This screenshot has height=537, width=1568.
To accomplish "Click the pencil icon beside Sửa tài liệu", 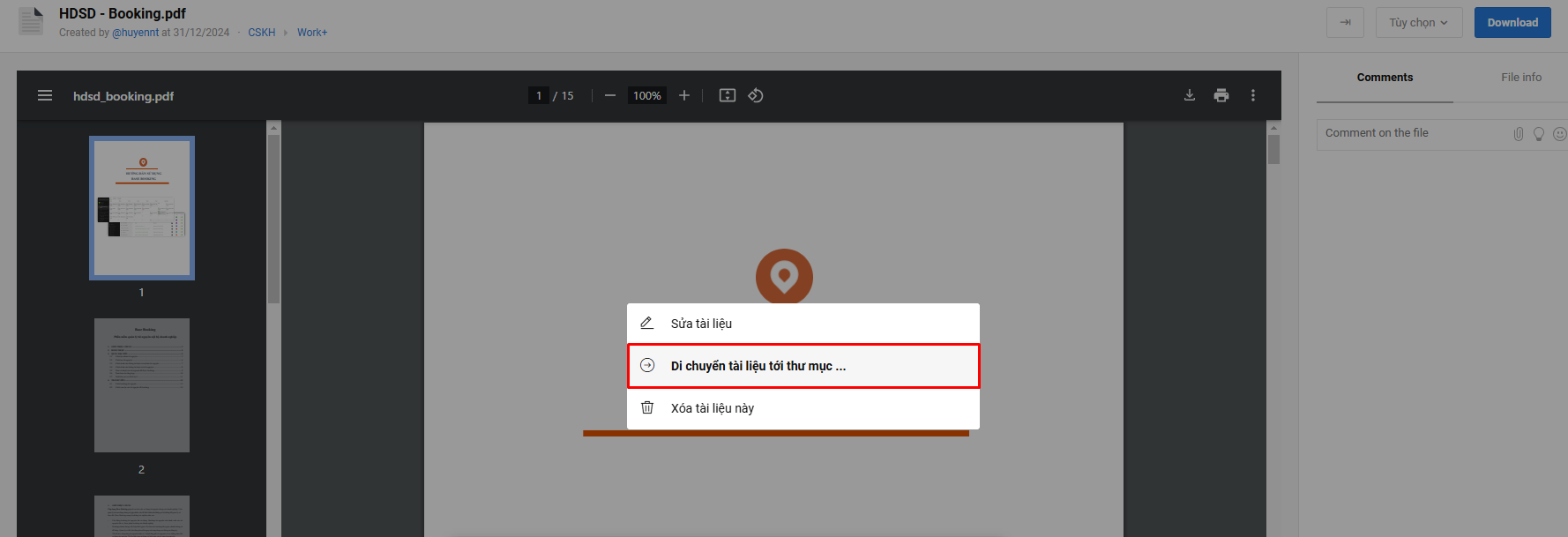I will pyautogui.click(x=647, y=323).
